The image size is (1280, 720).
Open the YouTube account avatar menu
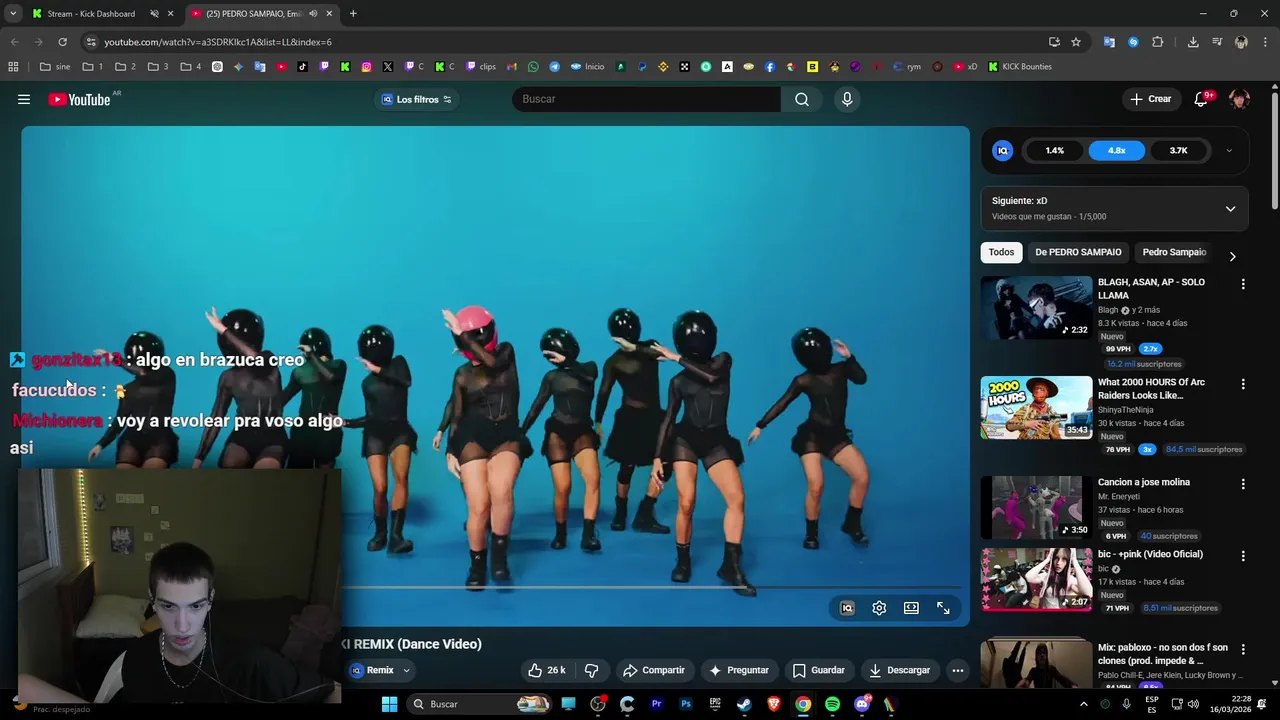click(x=1239, y=99)
